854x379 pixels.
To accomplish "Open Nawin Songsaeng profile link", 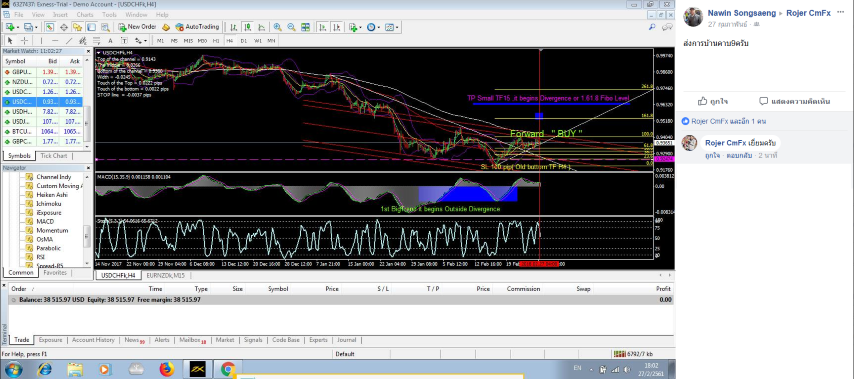I will (742, 13).
